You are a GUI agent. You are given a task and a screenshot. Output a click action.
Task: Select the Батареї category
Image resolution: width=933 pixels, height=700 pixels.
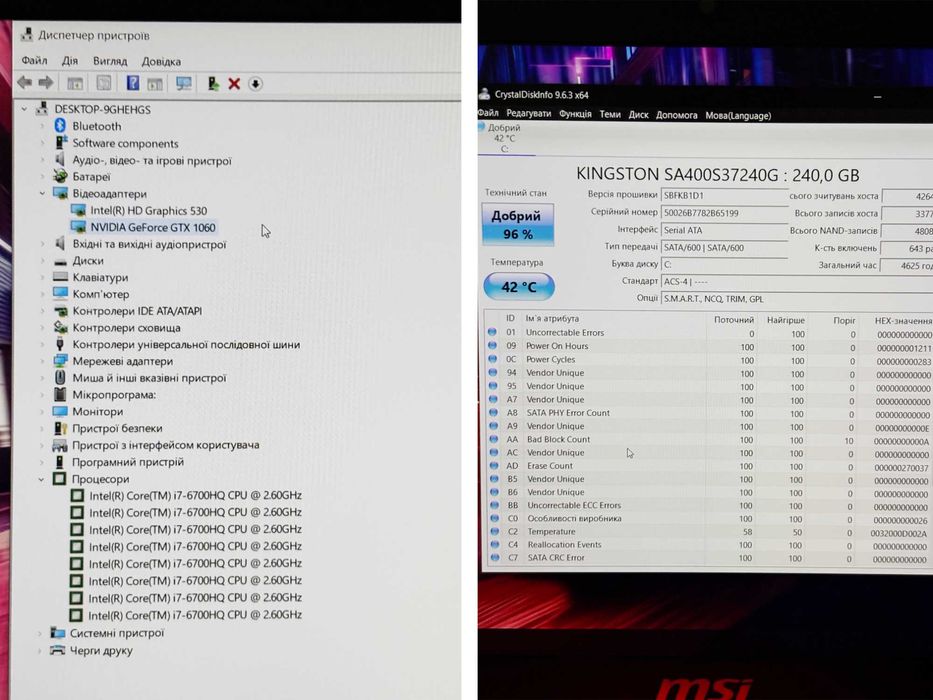click(92, 177)
